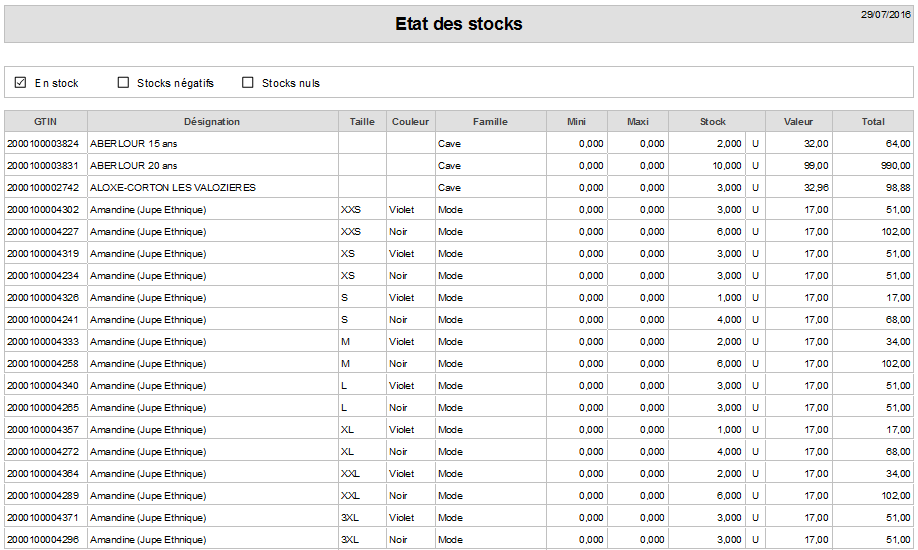Click the ABERLOUR 20 ans designation
This screenshot has width=918, height=550.
click(133, 166)
